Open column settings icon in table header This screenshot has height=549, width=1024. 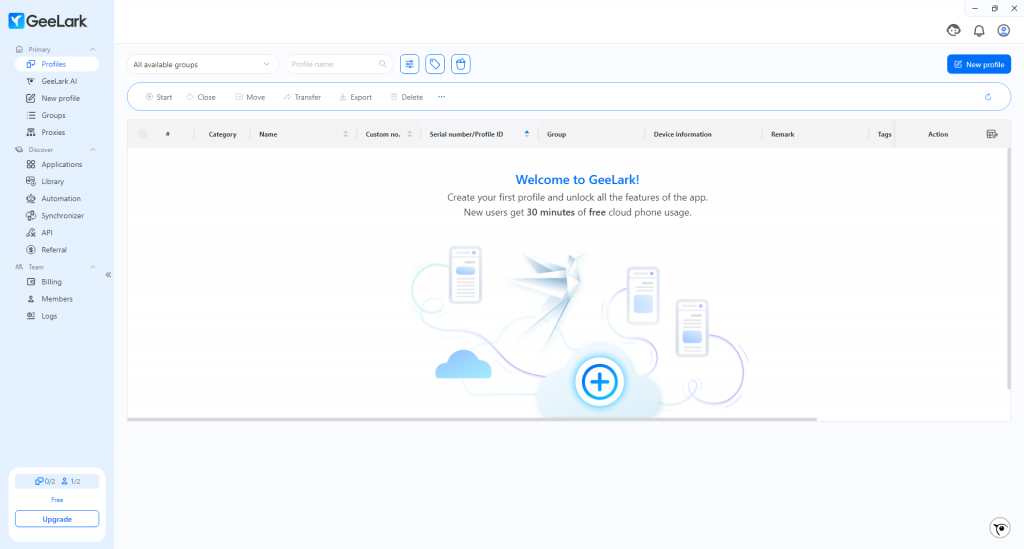[992, 134]
